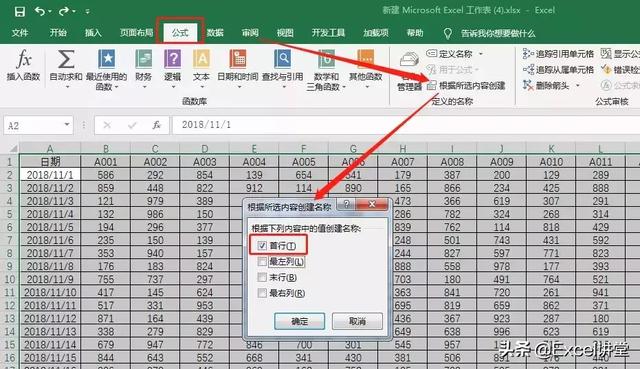Open the 文件 menu tab
Image resolution: width=640 pixels, height=369 pixels.
pos(20,33)
